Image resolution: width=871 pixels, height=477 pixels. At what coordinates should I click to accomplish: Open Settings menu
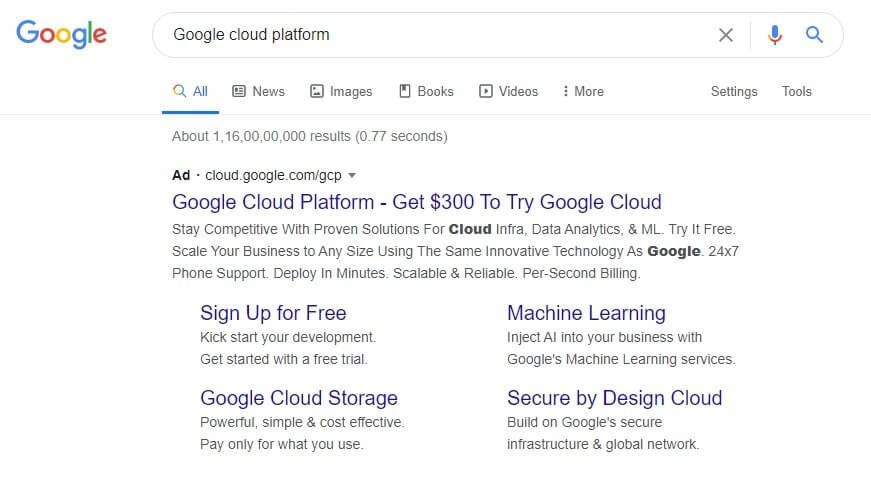coord(734,91)
